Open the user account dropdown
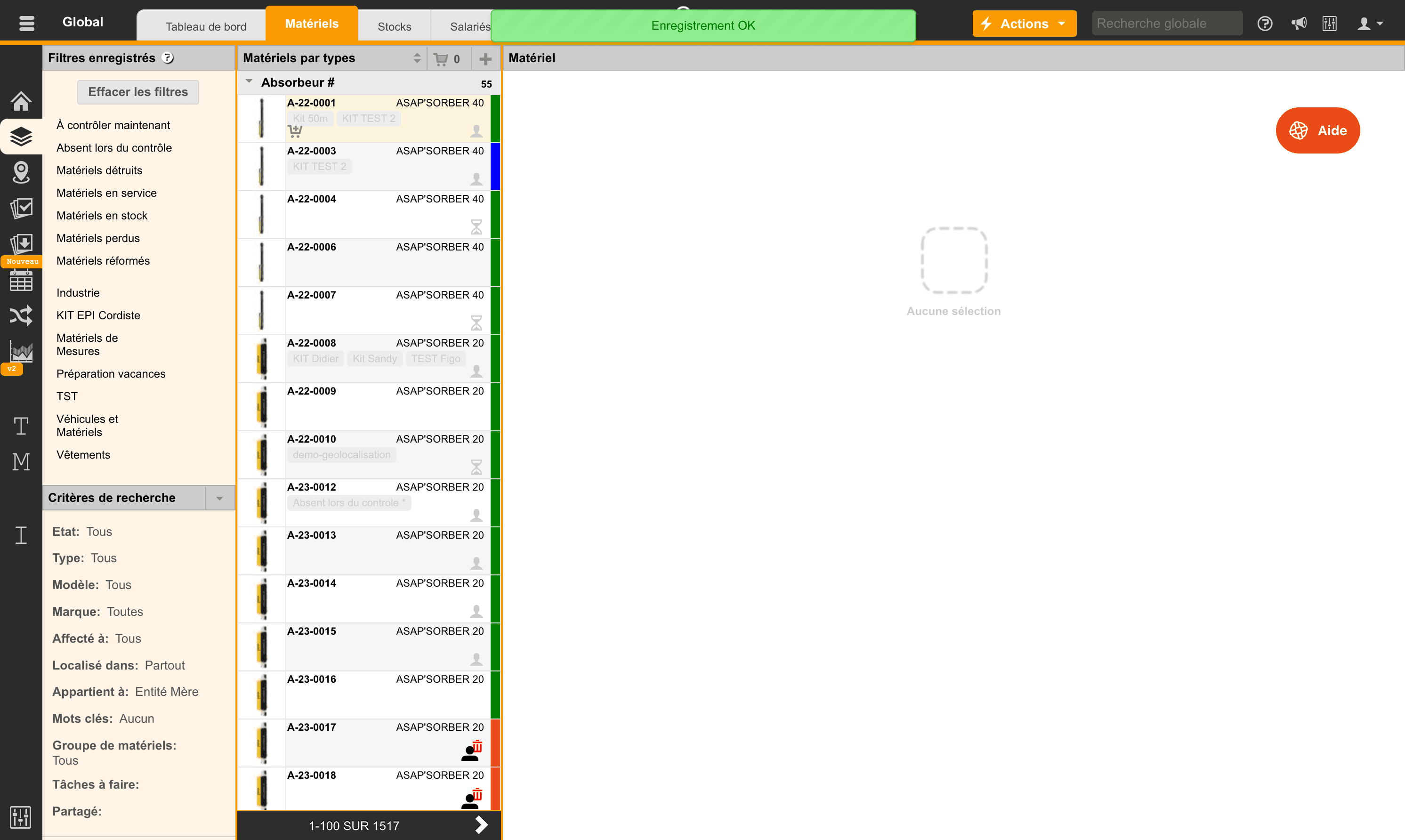Viewport: 1405px width, 840px height. (x=1370, y=24)
